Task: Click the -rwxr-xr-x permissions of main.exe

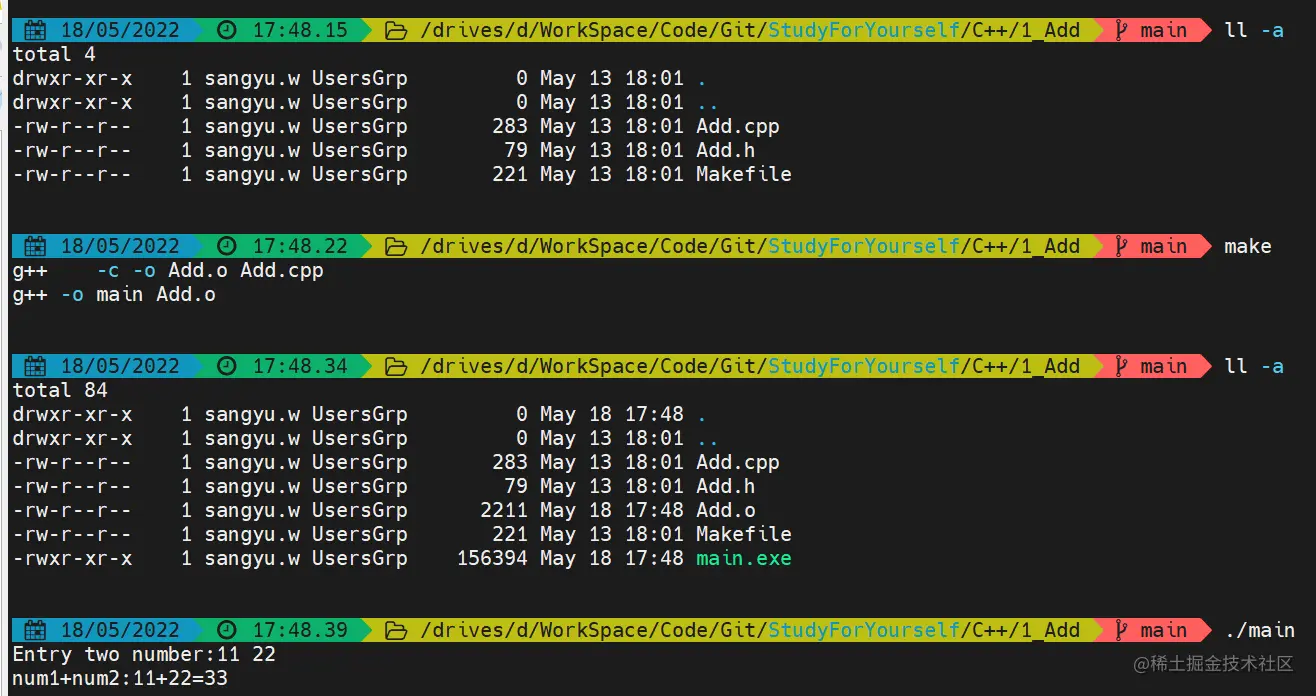Action: click(x=72, y=558)
